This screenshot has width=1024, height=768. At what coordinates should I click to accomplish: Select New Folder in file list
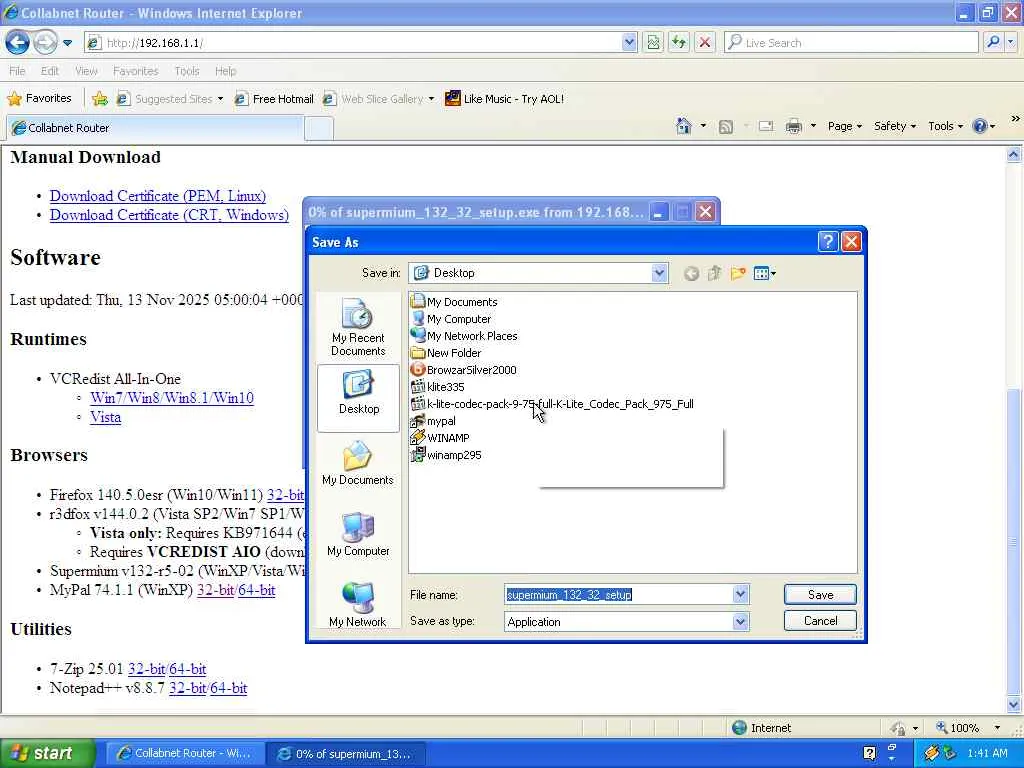446,353
